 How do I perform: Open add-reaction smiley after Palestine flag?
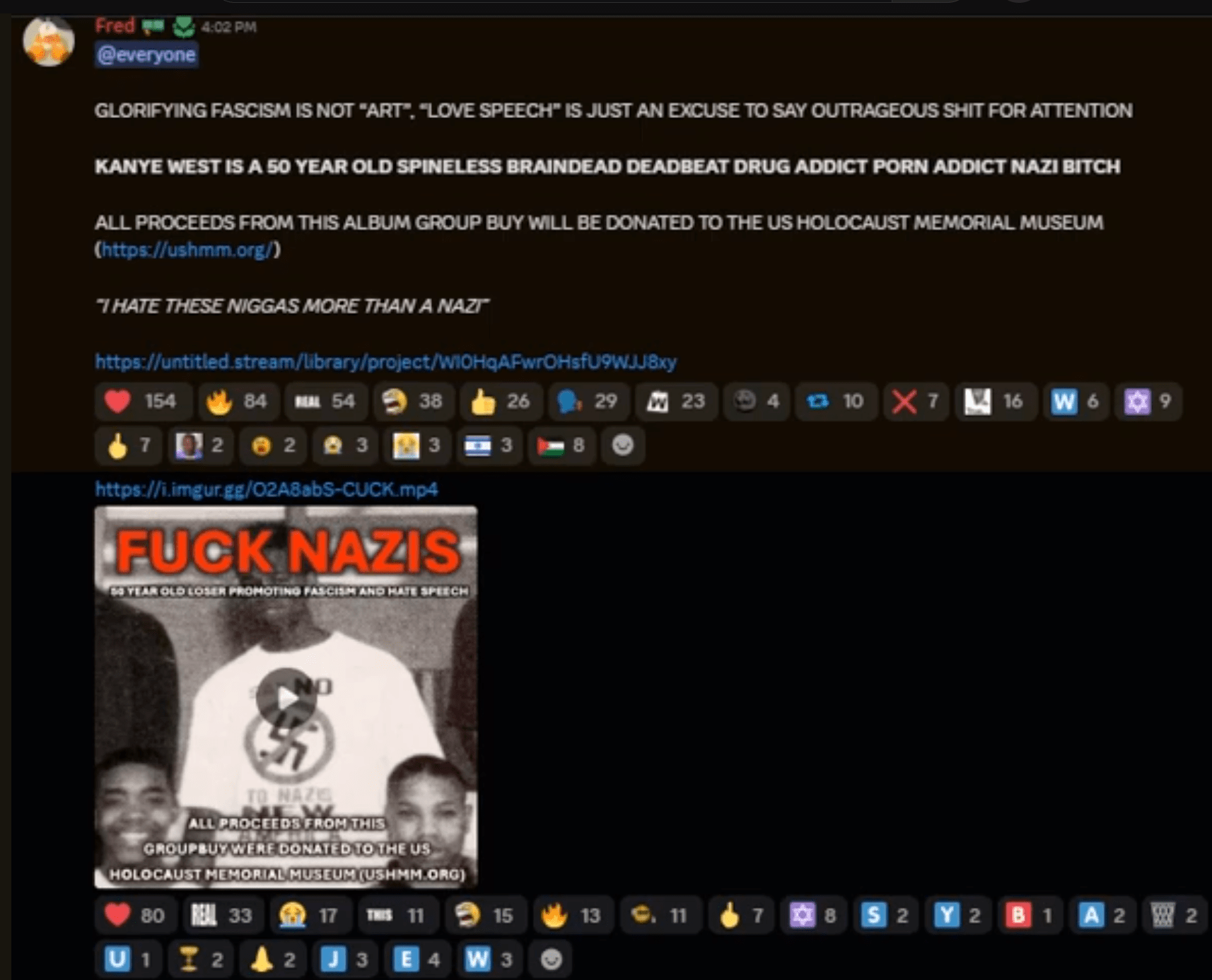point(622,445)
